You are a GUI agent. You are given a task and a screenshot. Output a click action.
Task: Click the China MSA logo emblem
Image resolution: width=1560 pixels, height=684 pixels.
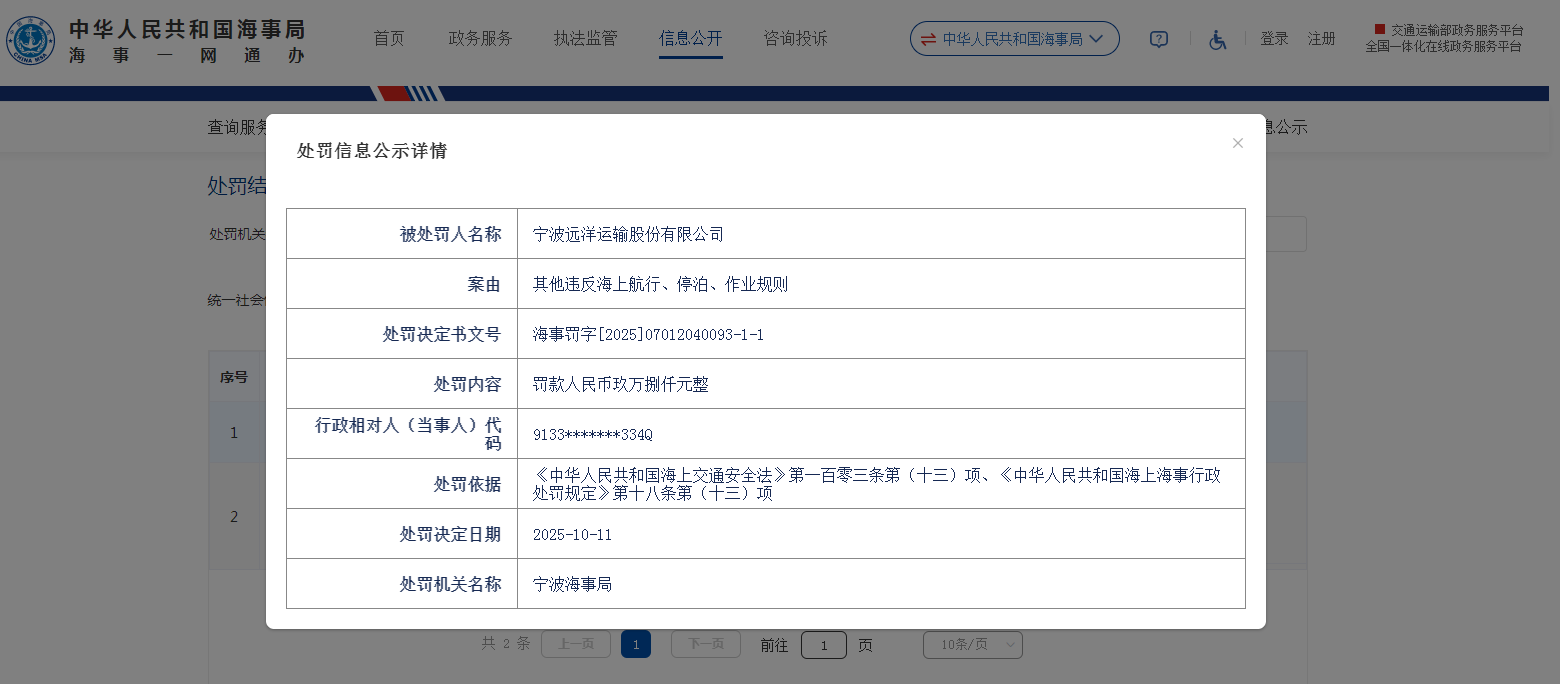click(x=31, y=40)
